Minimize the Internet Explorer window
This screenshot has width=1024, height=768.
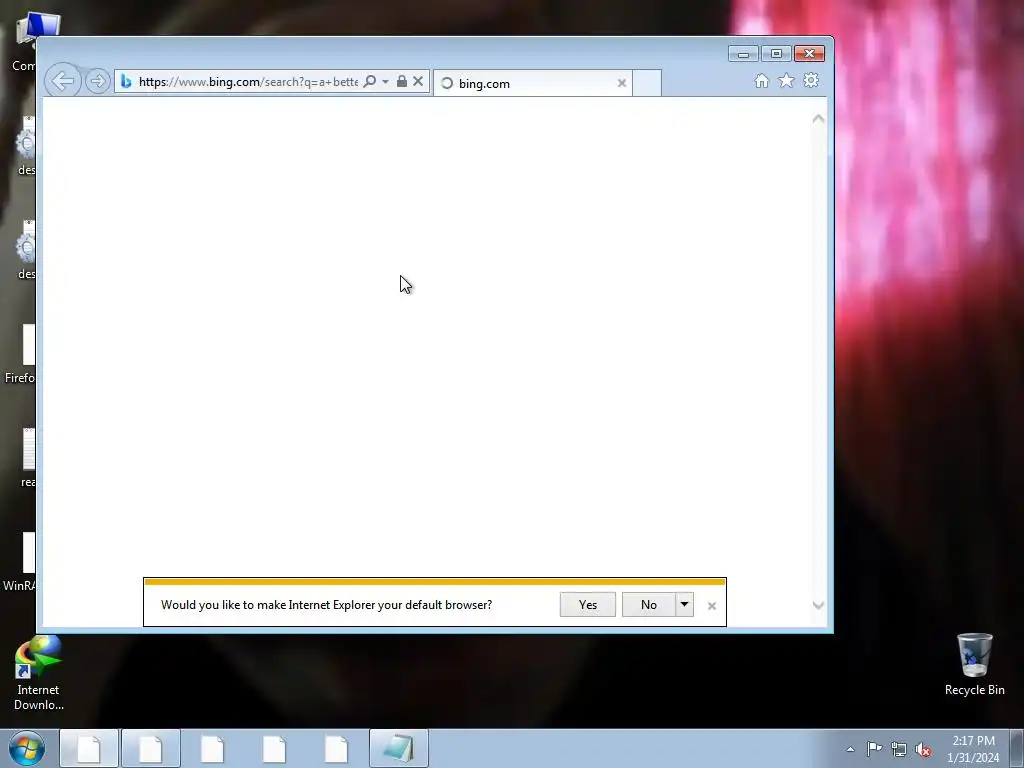743,54
